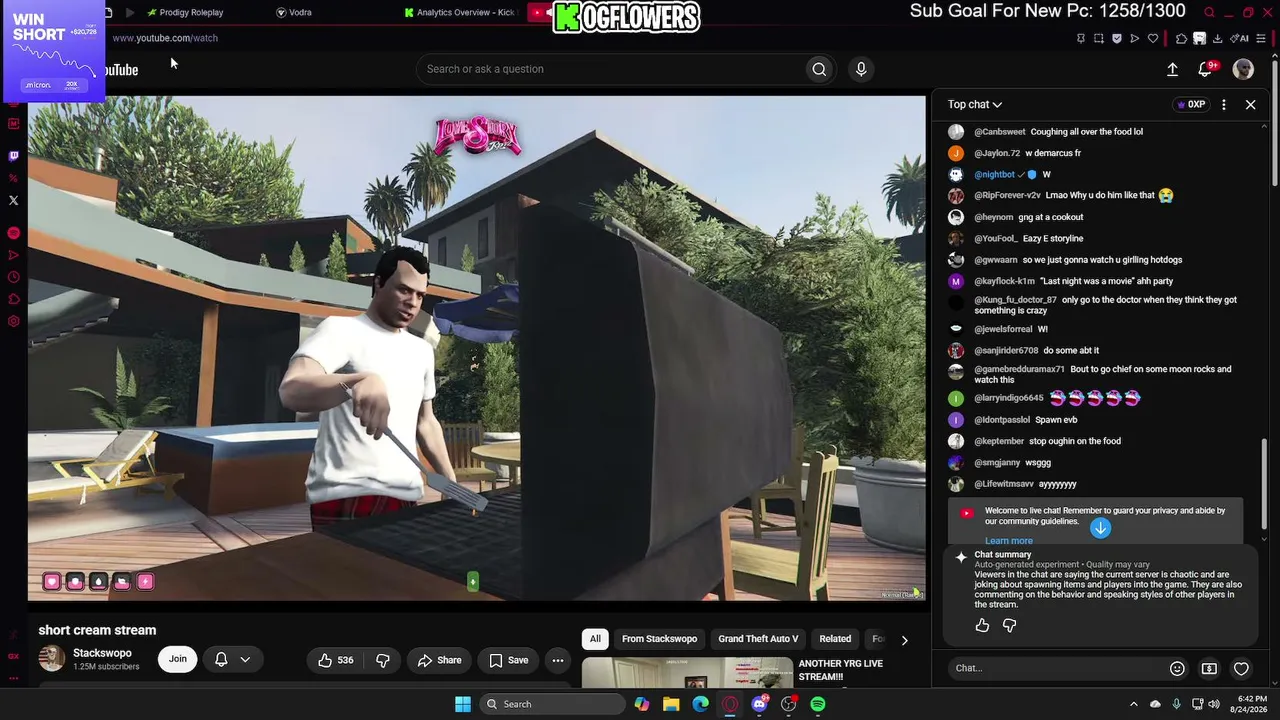
Task: Open the Stackswopo channel name link
Action: pyautogui.click(x=102, y=653)
